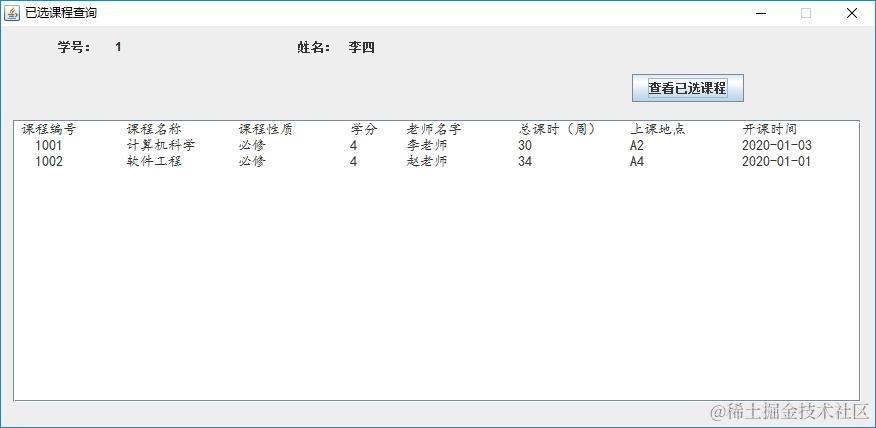Click the name value 李四

pyautogui.click(x=361, y=47)
